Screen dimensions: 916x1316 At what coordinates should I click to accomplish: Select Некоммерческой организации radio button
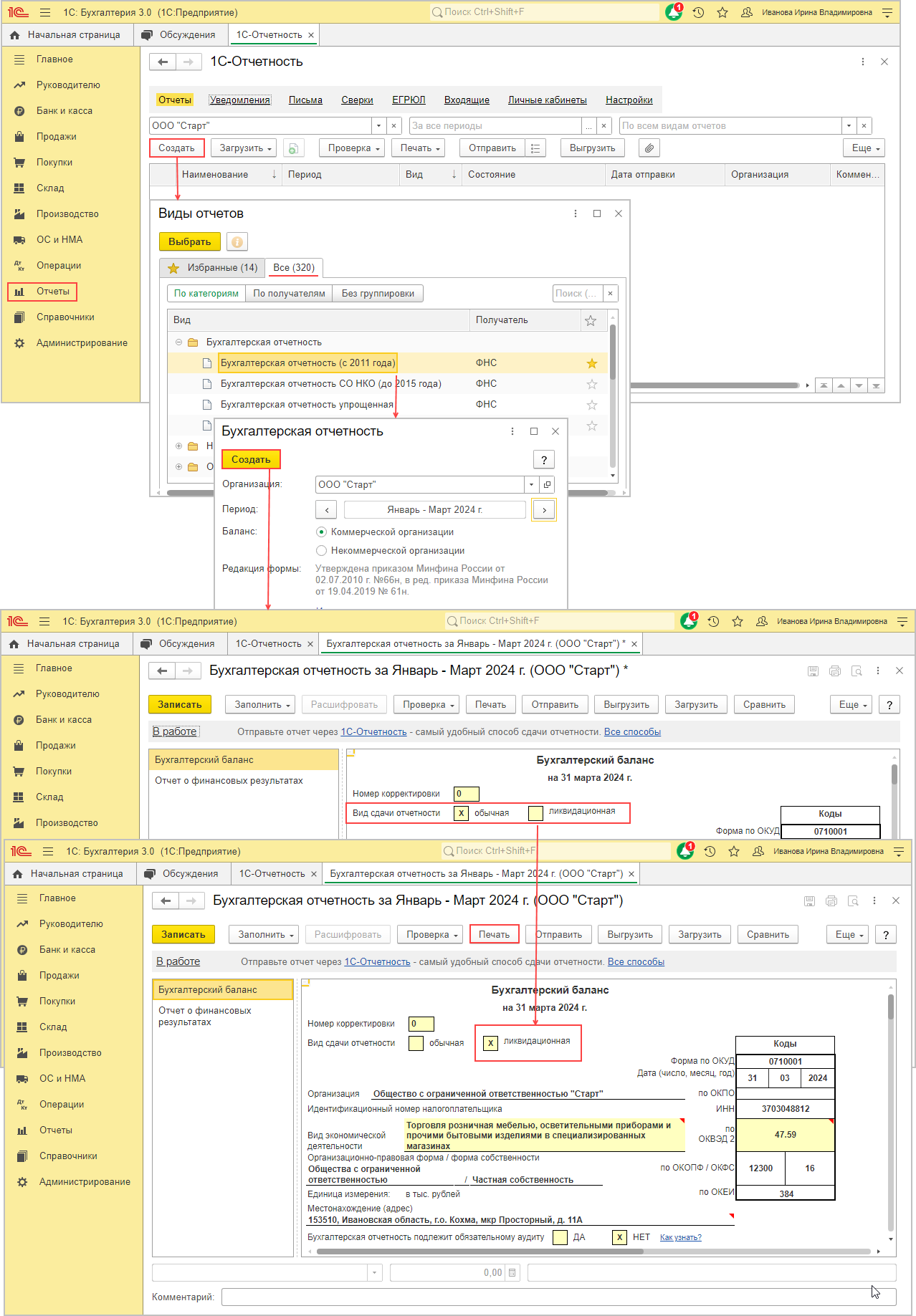(322, 551)
